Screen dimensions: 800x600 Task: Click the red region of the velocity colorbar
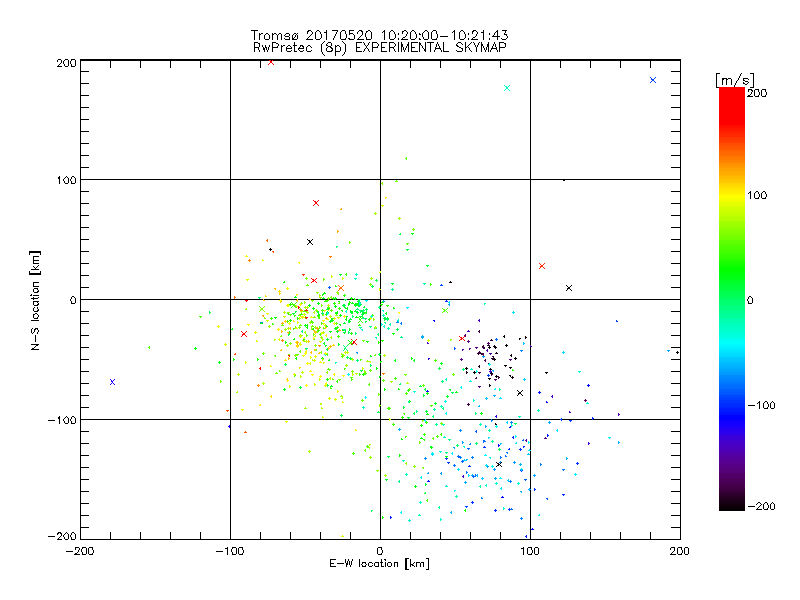tap(732, 105)
